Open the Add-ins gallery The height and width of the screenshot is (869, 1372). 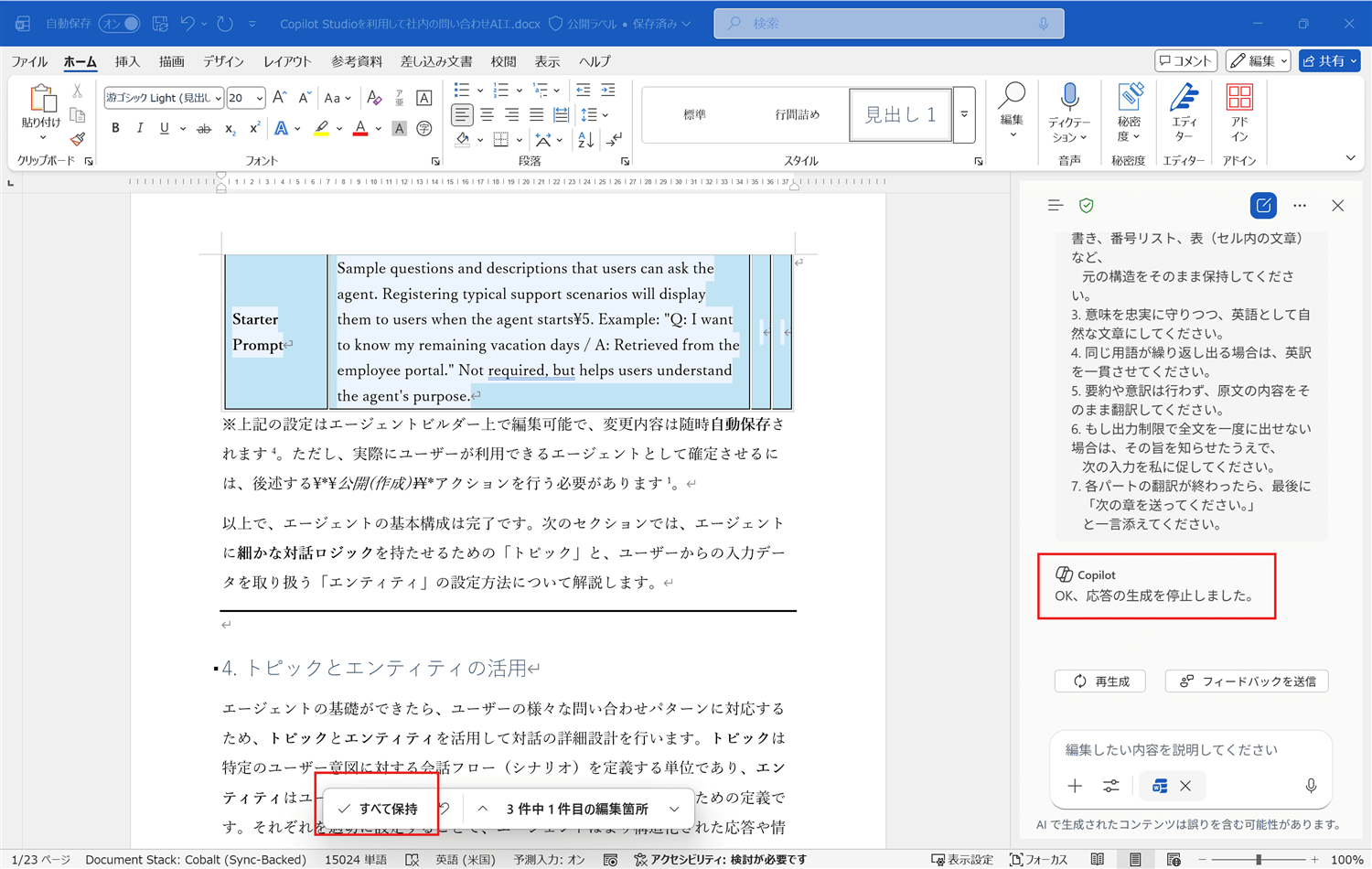1239,113
